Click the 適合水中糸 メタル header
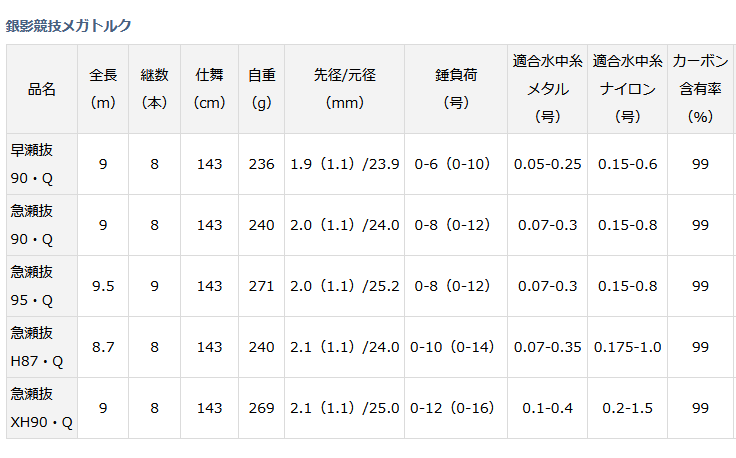736x458 pixels. tap(547, 89)
